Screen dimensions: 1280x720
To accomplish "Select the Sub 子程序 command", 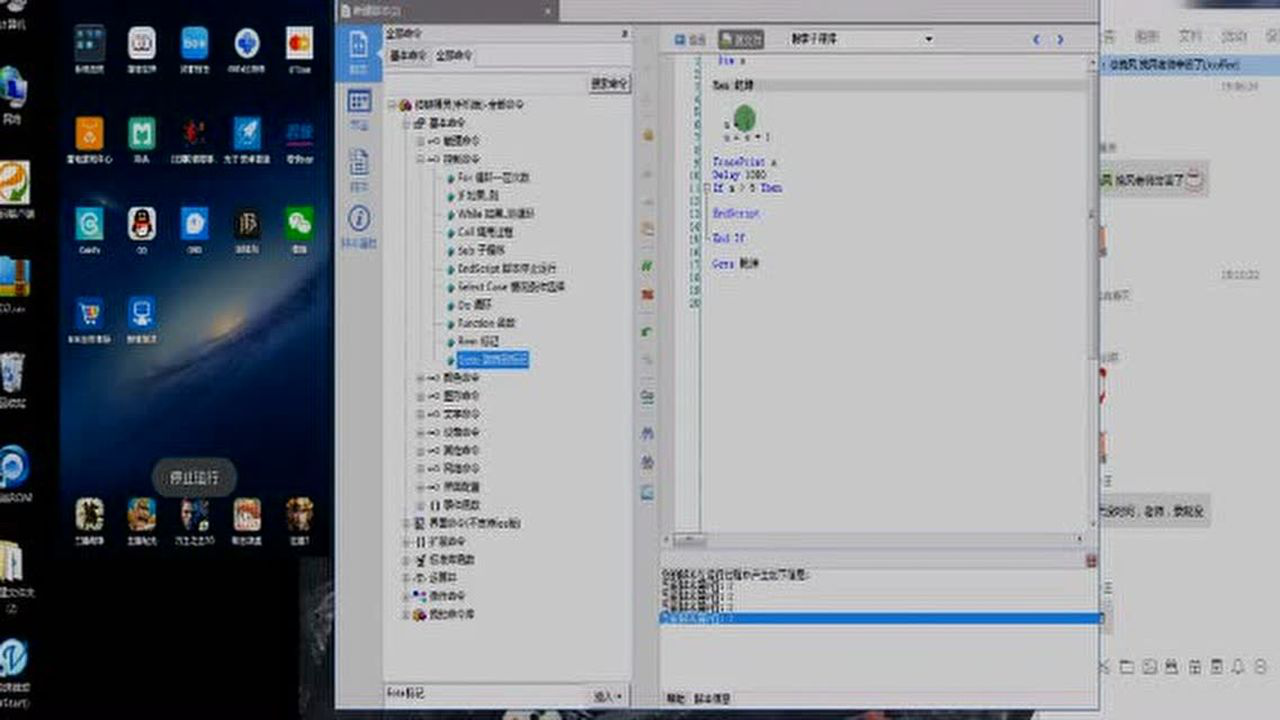I will (481, 250).
